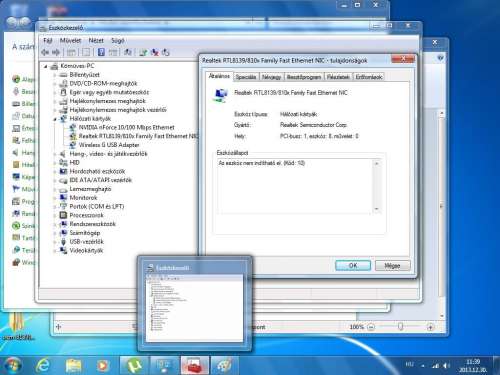Click the zoom in plus button in background window
Image resolution: width=500 pixels, height=375 pixels.
click(430, 327)
